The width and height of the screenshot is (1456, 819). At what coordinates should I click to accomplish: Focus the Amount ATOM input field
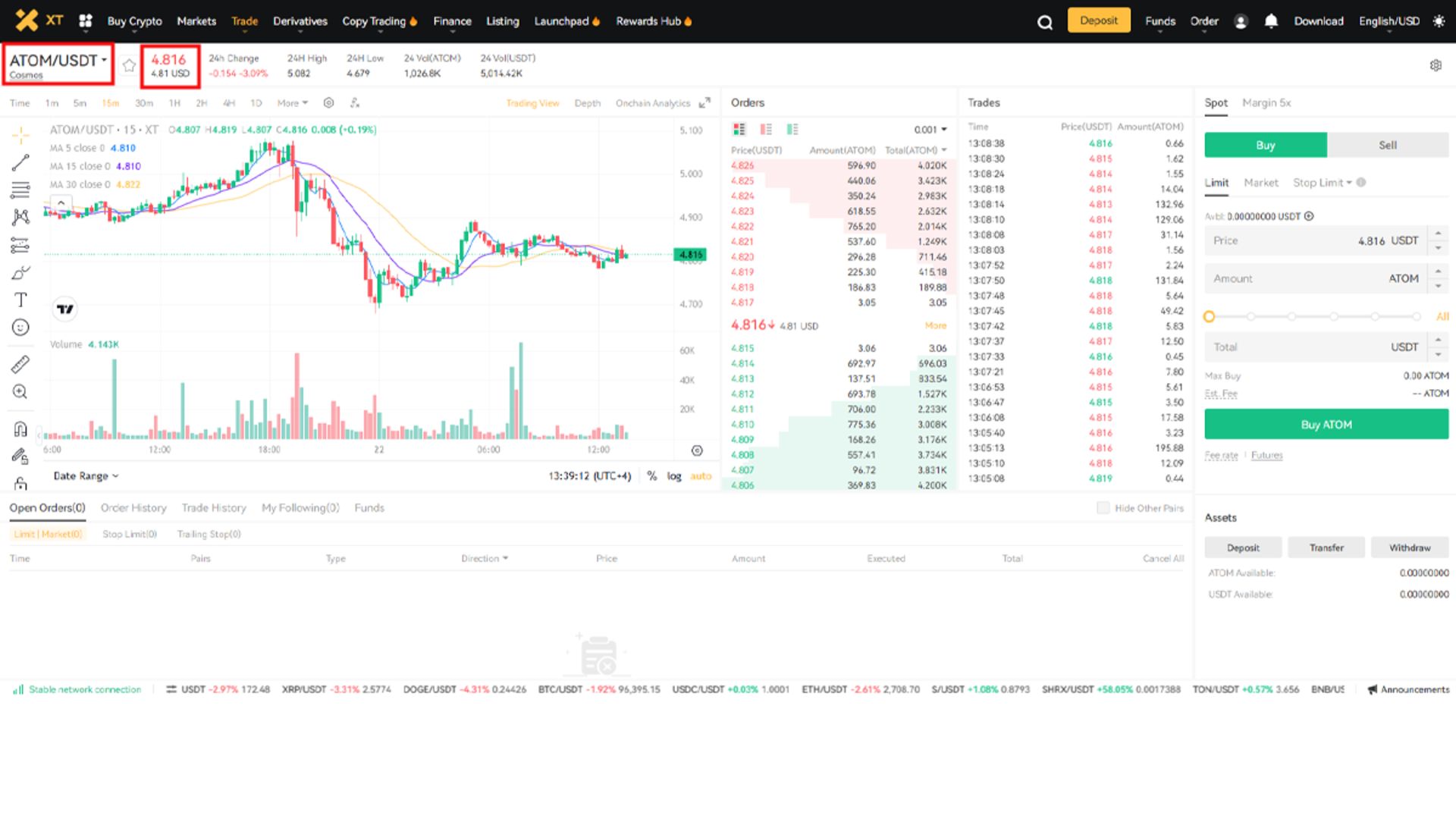click(x=1316, y=279)
